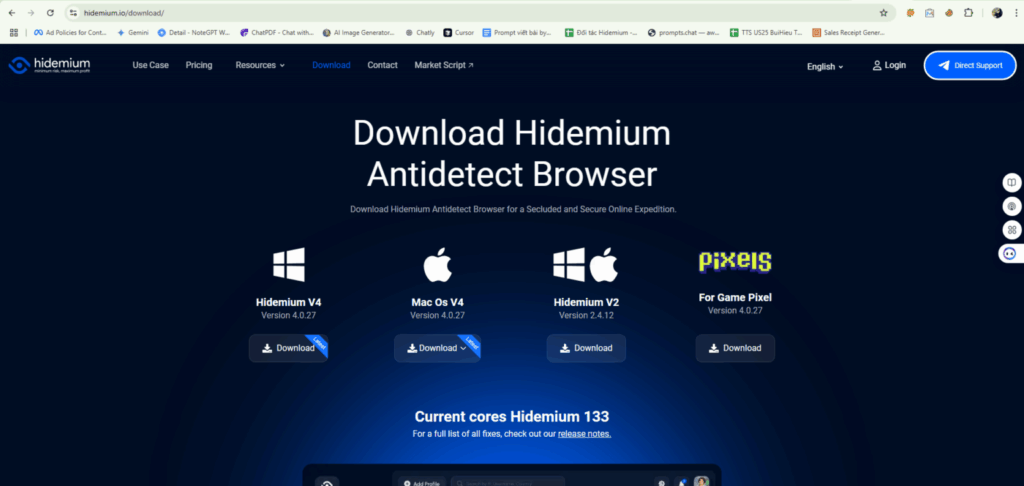The height and width of the screenshot is (486, 1024).
Task: Open the Prompt viết bài bookmark
Action: click(519, 32)
